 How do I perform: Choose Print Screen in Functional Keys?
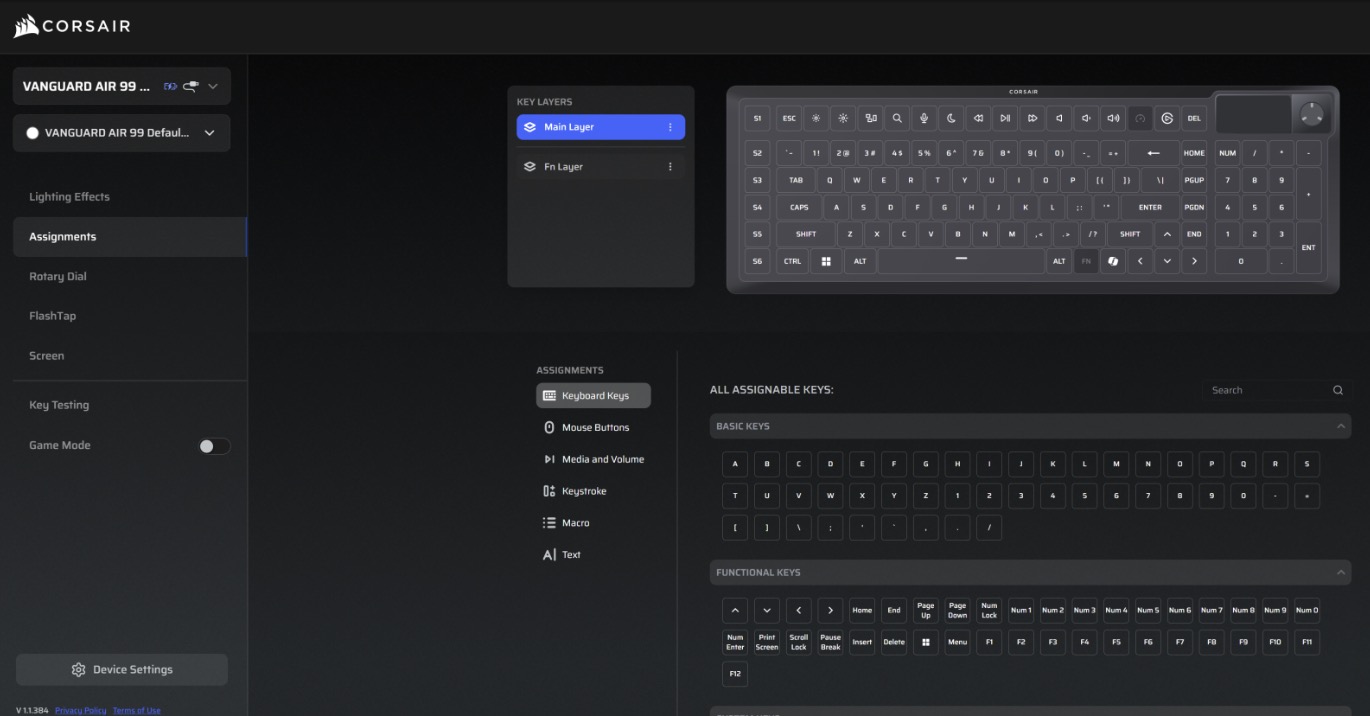click(x=767, y=642)
